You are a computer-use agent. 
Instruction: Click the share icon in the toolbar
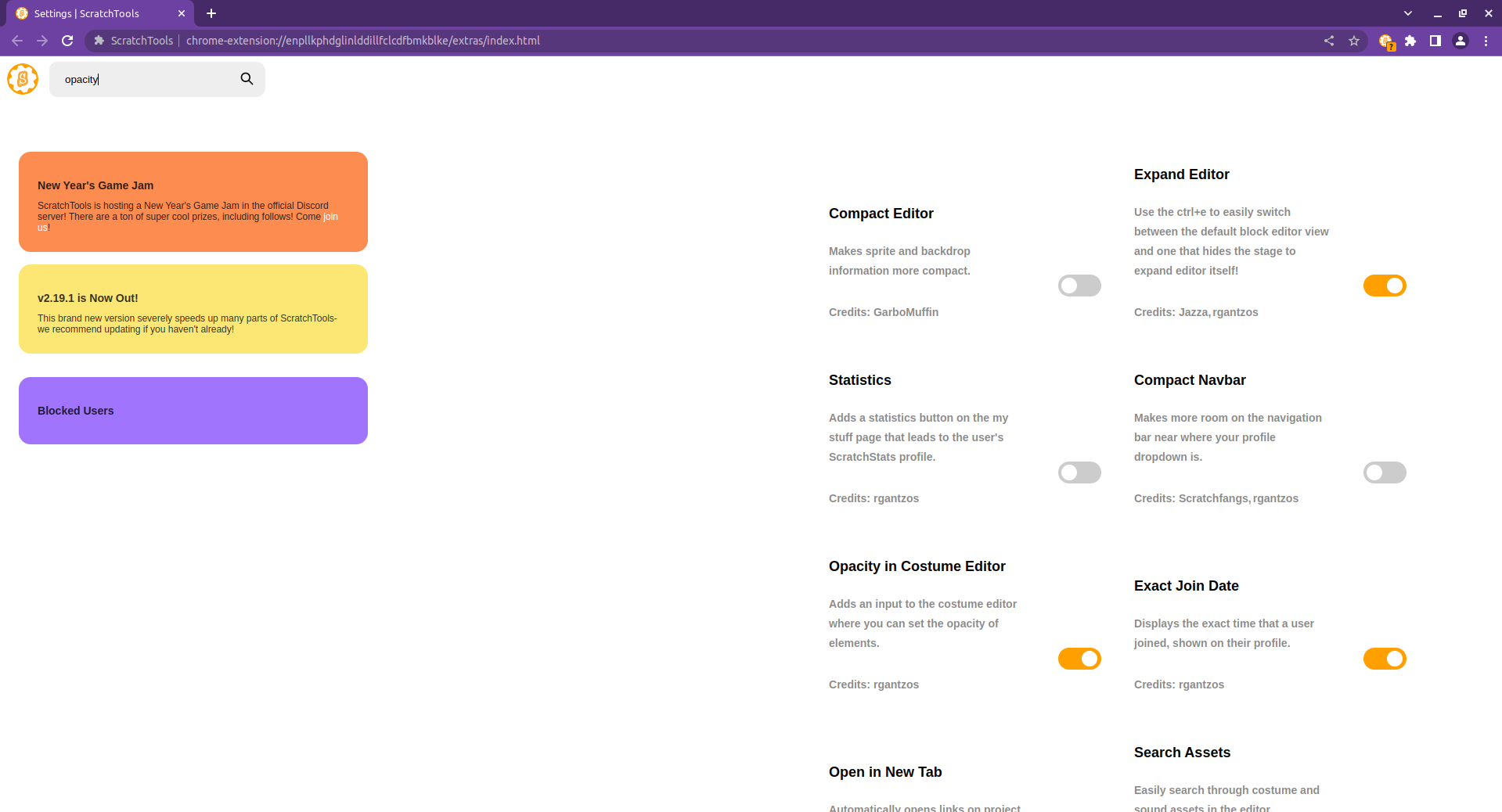(1328, 41)
